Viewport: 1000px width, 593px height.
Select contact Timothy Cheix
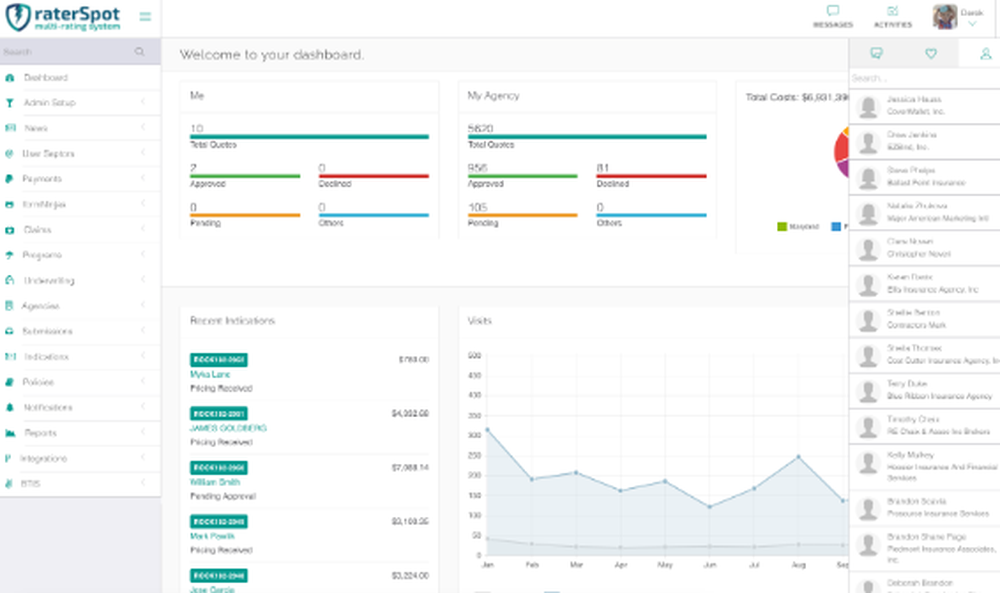tap(924, 426)
